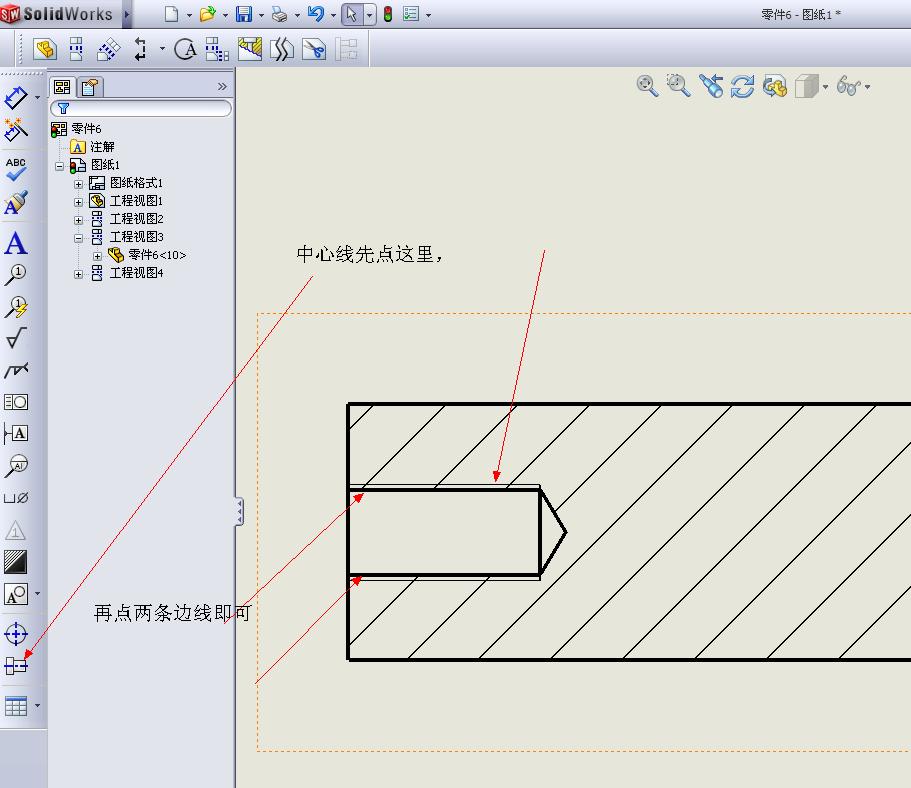Screen dimensions: 911x788
Task: Switch to the FeatureManager tree tab
Action: (x=62, y=87)
